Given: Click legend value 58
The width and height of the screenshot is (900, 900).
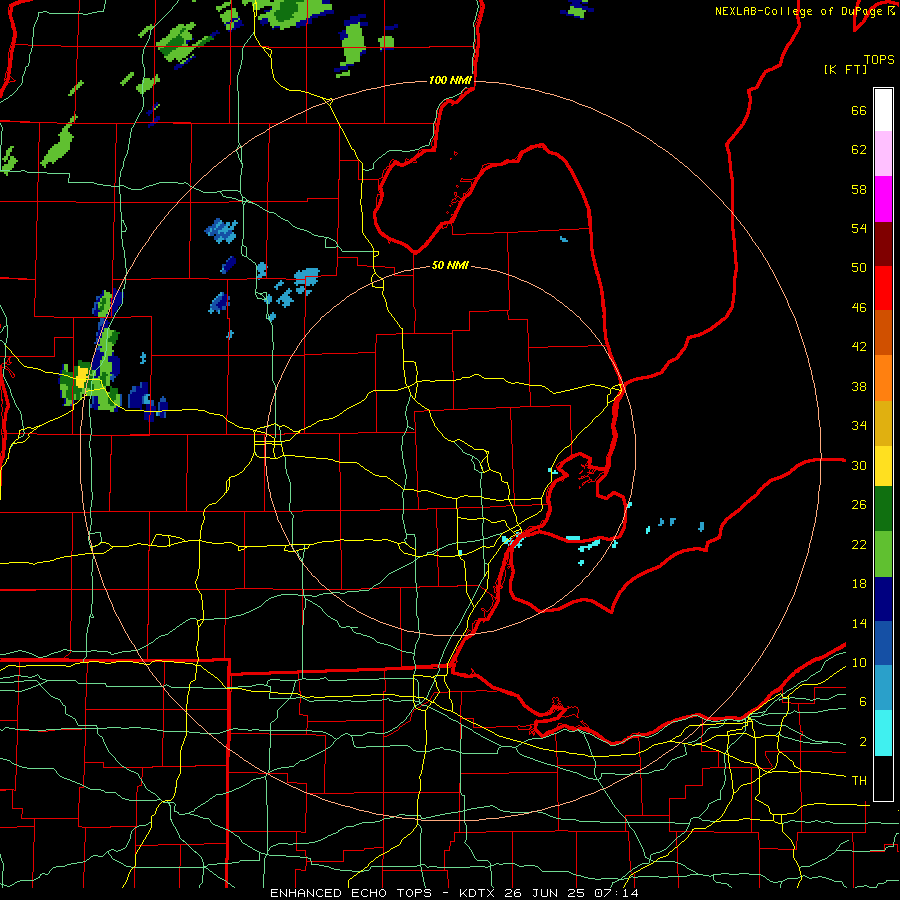Looking at the screenshot, I should coord(859,189).
